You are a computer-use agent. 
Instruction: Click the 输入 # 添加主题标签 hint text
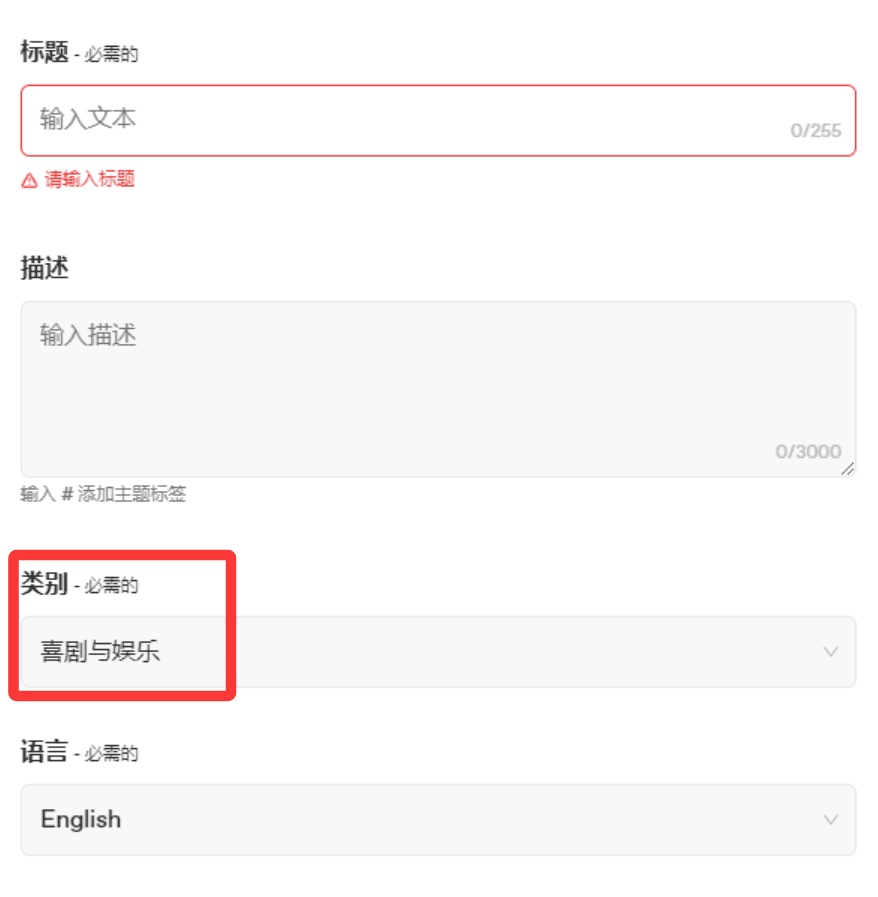[103, 494]
